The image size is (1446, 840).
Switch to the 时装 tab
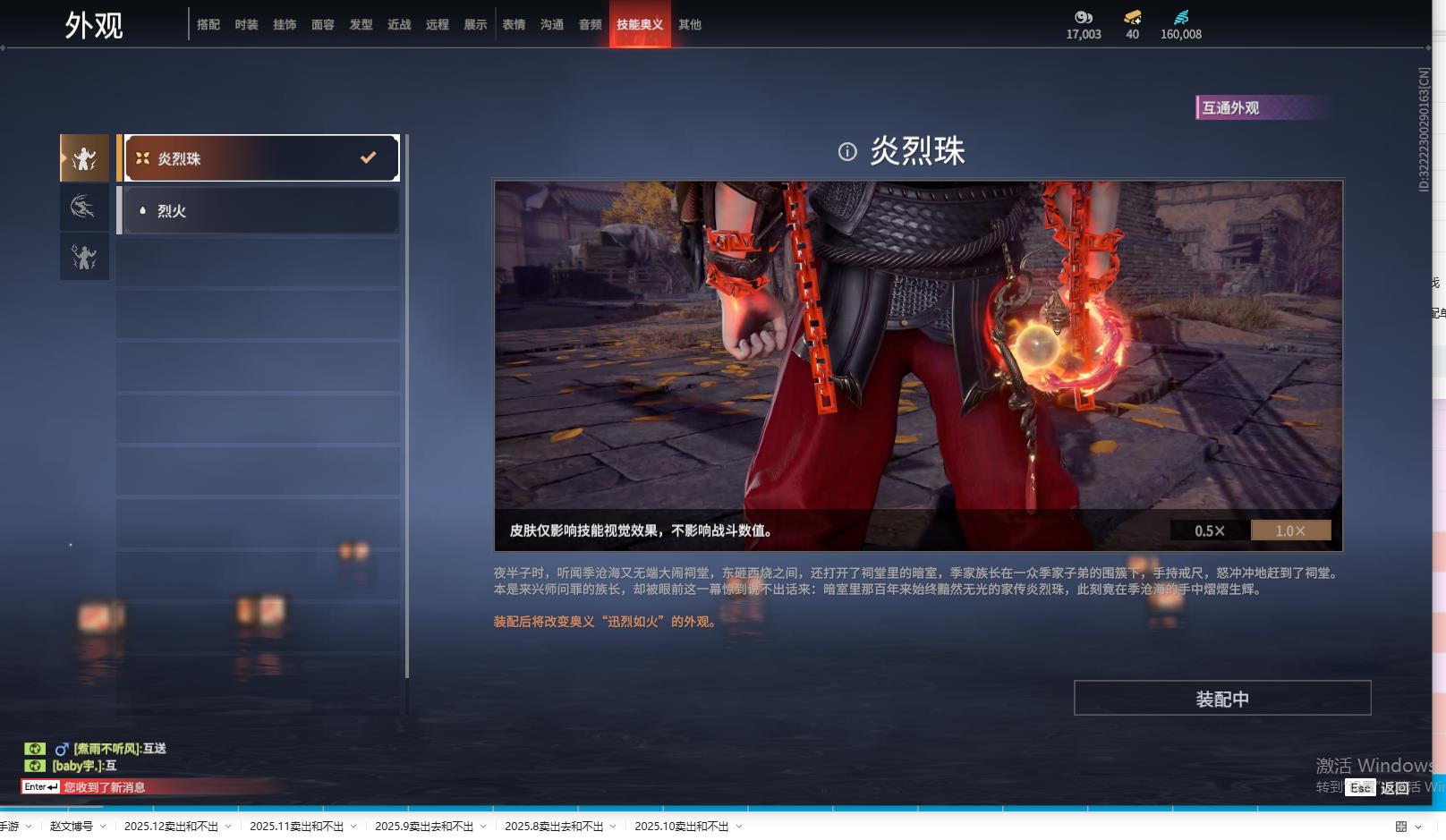tap(246, 25)
